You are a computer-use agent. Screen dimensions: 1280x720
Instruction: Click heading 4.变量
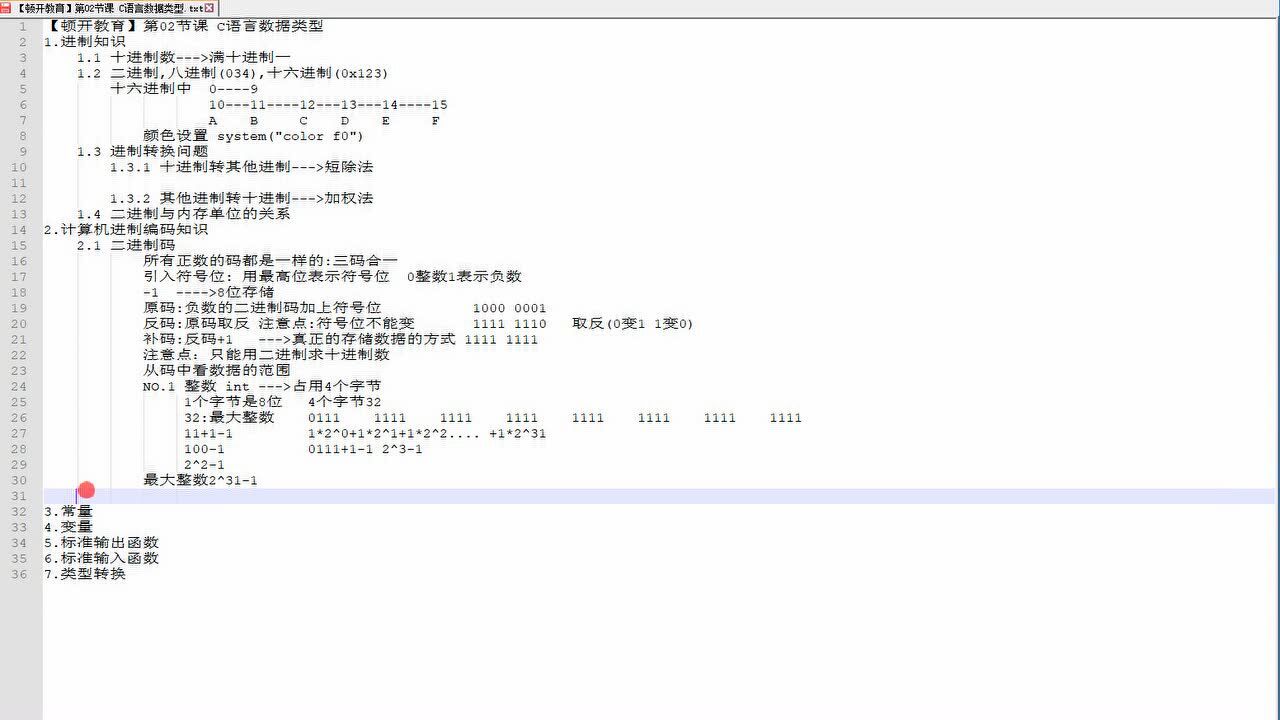[68, 527]
